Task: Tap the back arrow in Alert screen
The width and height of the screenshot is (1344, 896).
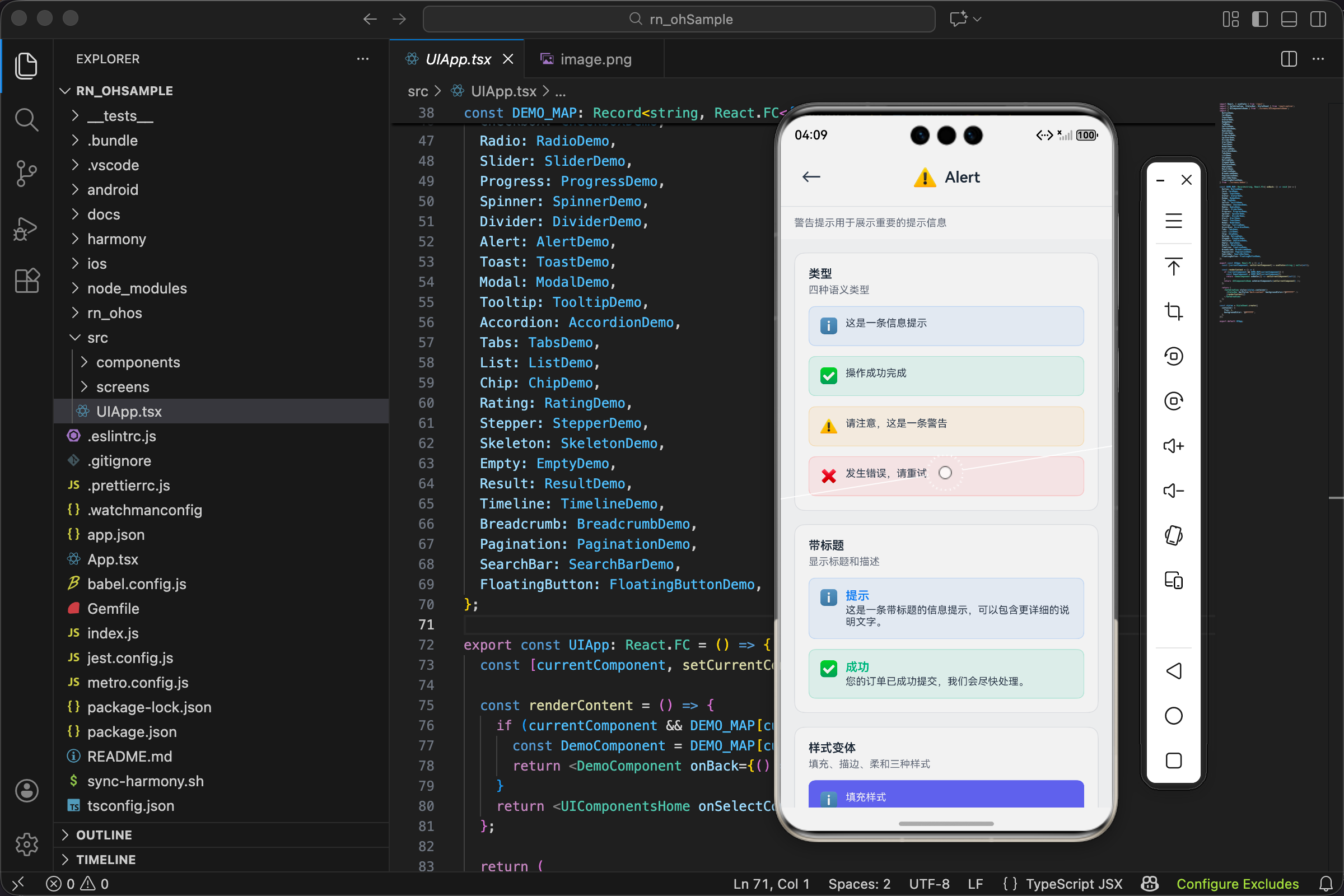Action: 811,177
